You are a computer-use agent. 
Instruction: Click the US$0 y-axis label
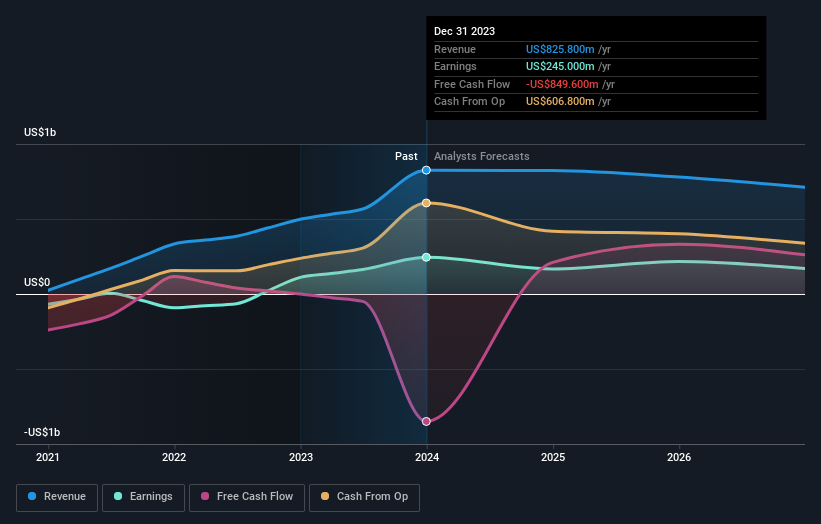pyautogui.click(x=37, y=283)
